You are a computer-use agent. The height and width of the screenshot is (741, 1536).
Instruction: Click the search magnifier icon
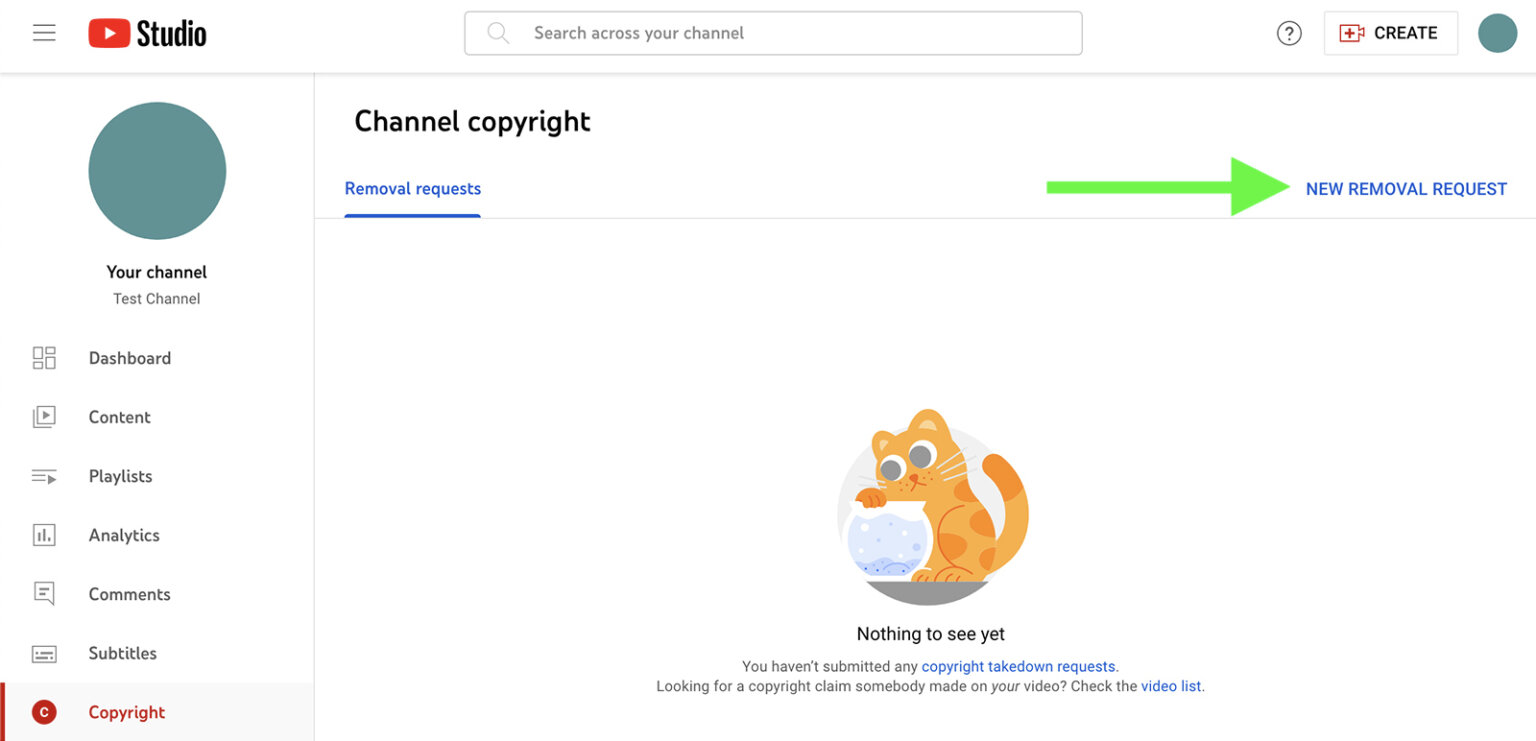497,33
